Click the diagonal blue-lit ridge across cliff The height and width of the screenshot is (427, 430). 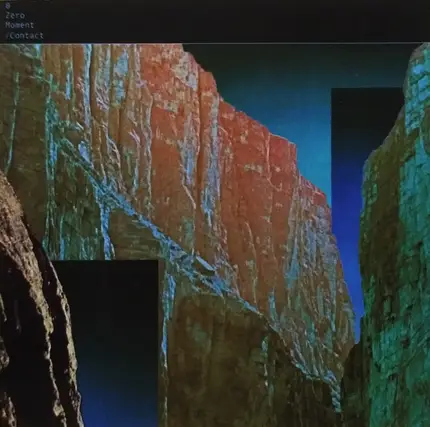tap(187, 253)
